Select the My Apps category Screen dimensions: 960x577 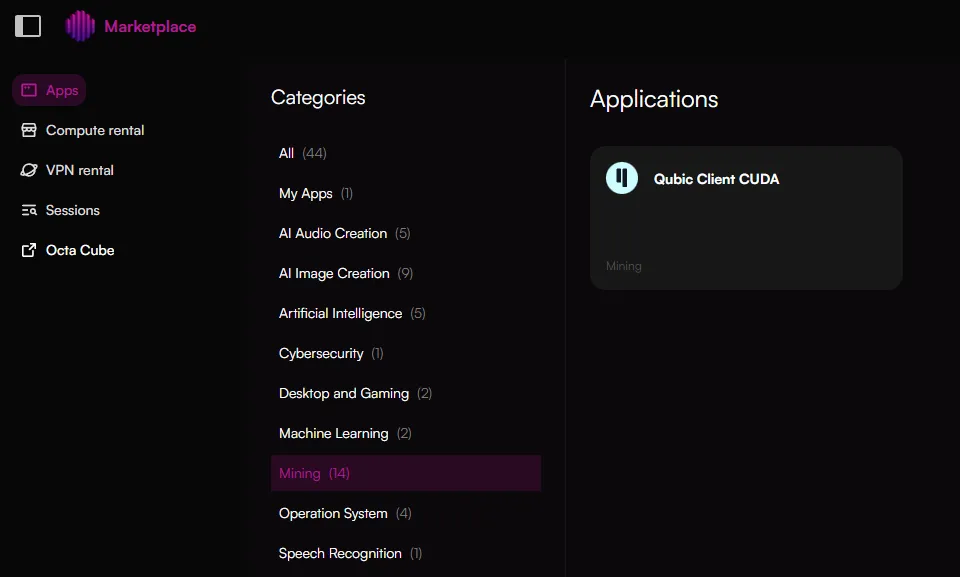(x=406, y=193)
